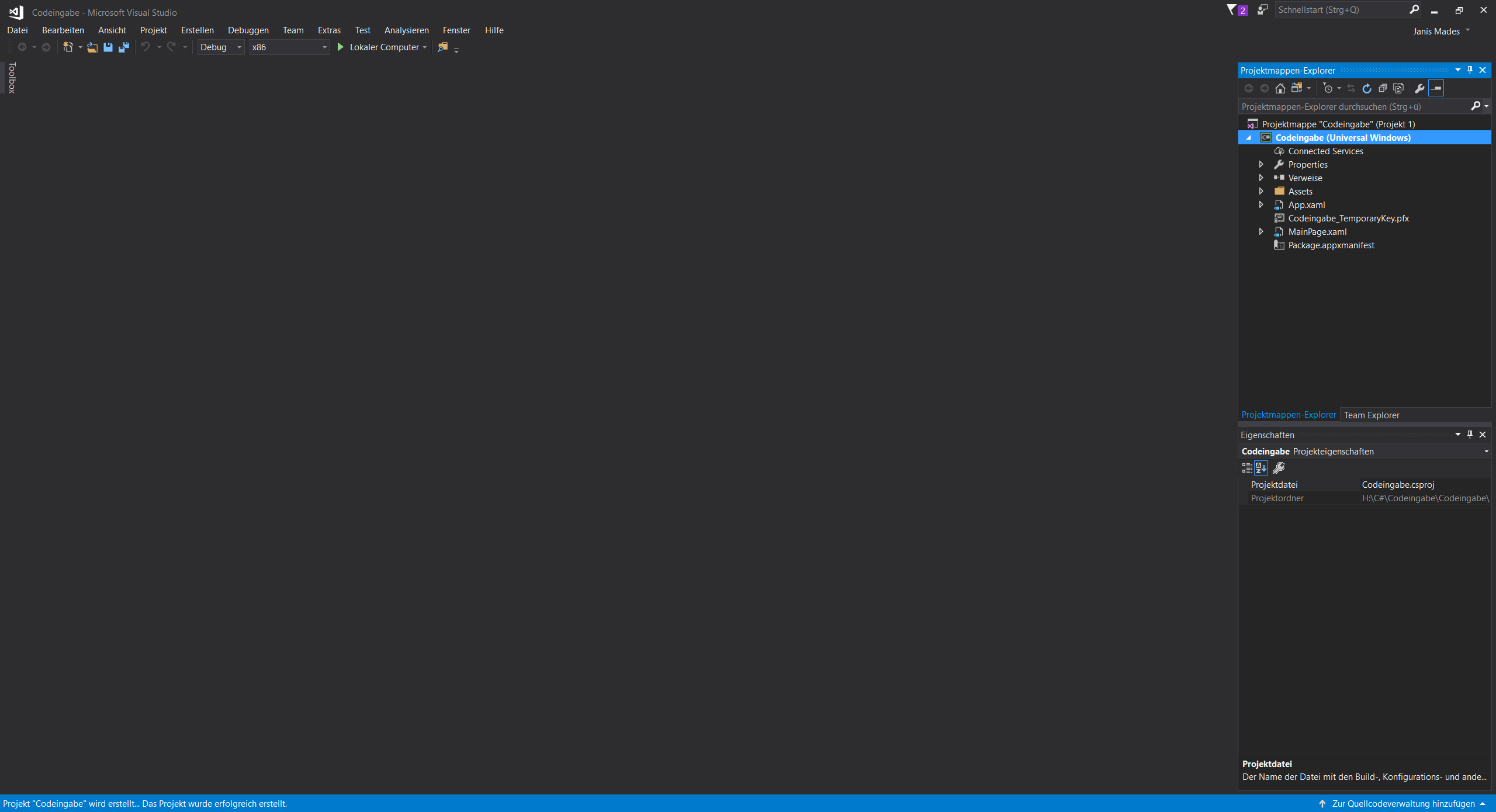Click the Projektmappen-Explorer search field
The width and height of the screenshot is (1496, 812).
pos(1353,107)
